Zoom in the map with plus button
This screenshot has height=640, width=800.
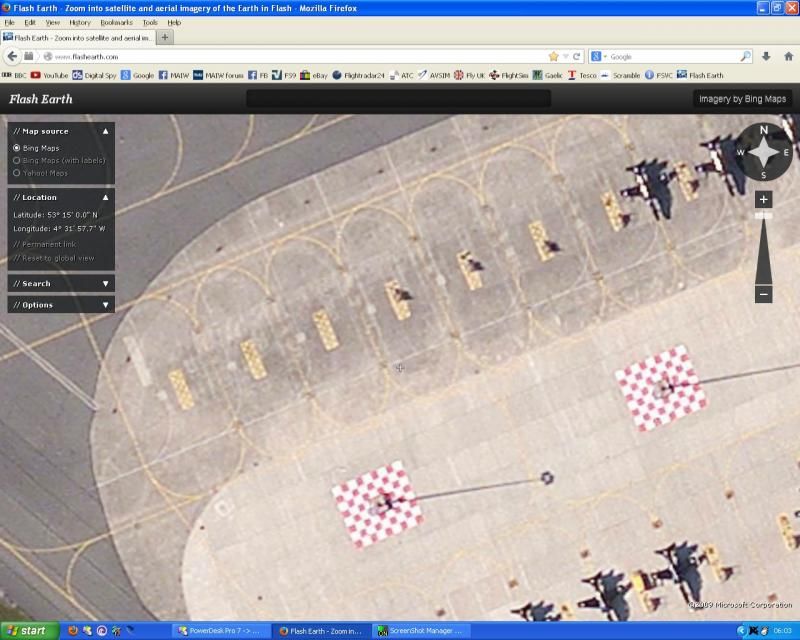point(763,200)
